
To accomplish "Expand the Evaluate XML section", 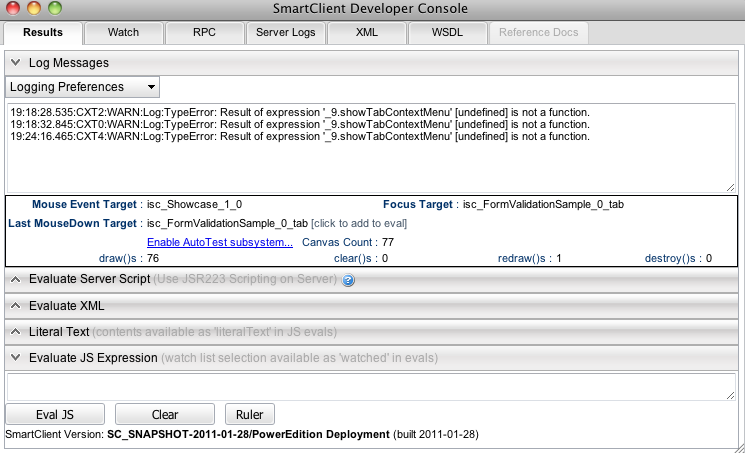I will pos(15,305).
